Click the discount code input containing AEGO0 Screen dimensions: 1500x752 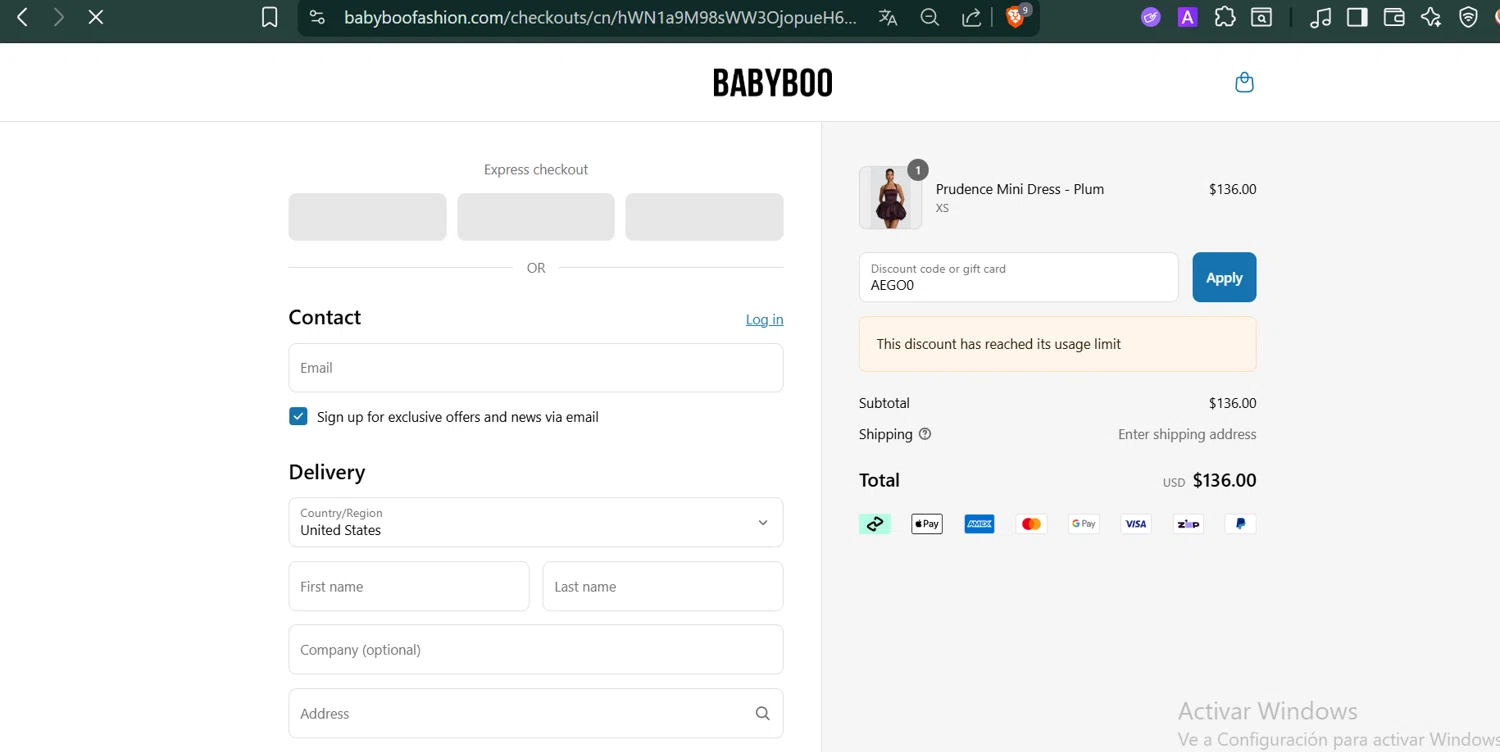pyautogui.click(x=1018, y=277)
